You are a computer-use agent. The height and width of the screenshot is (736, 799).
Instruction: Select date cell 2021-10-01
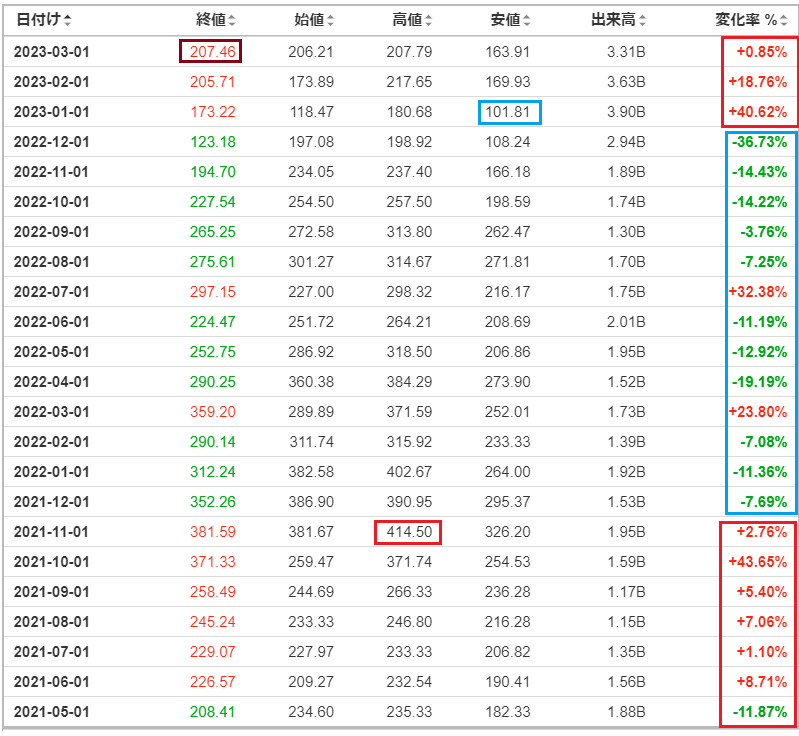51,562
